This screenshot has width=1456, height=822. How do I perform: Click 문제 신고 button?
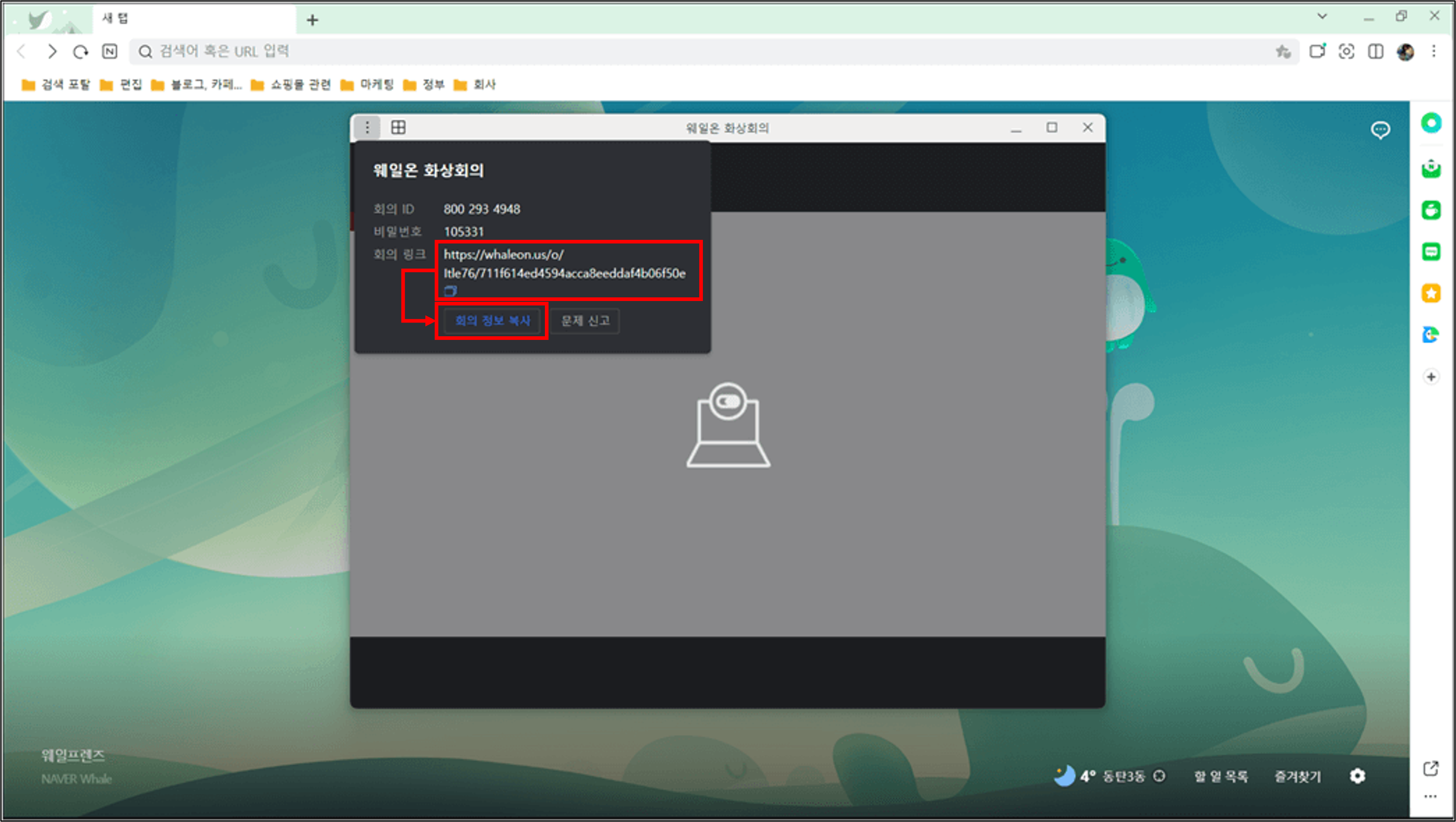click(x=585, y=320)
